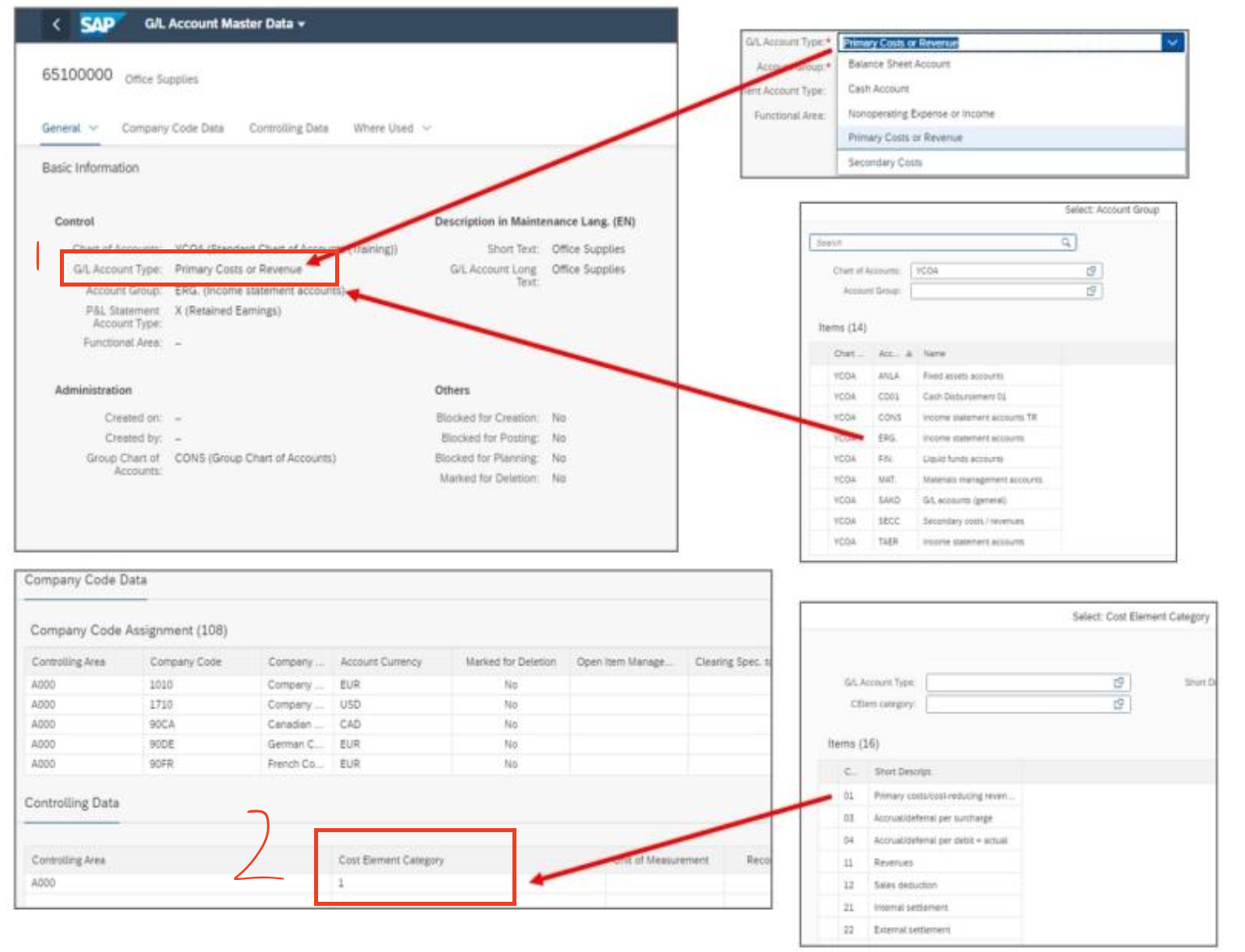
Task: Select the SECC Secondary costs / revenues row
Action: tap(935, 521)
